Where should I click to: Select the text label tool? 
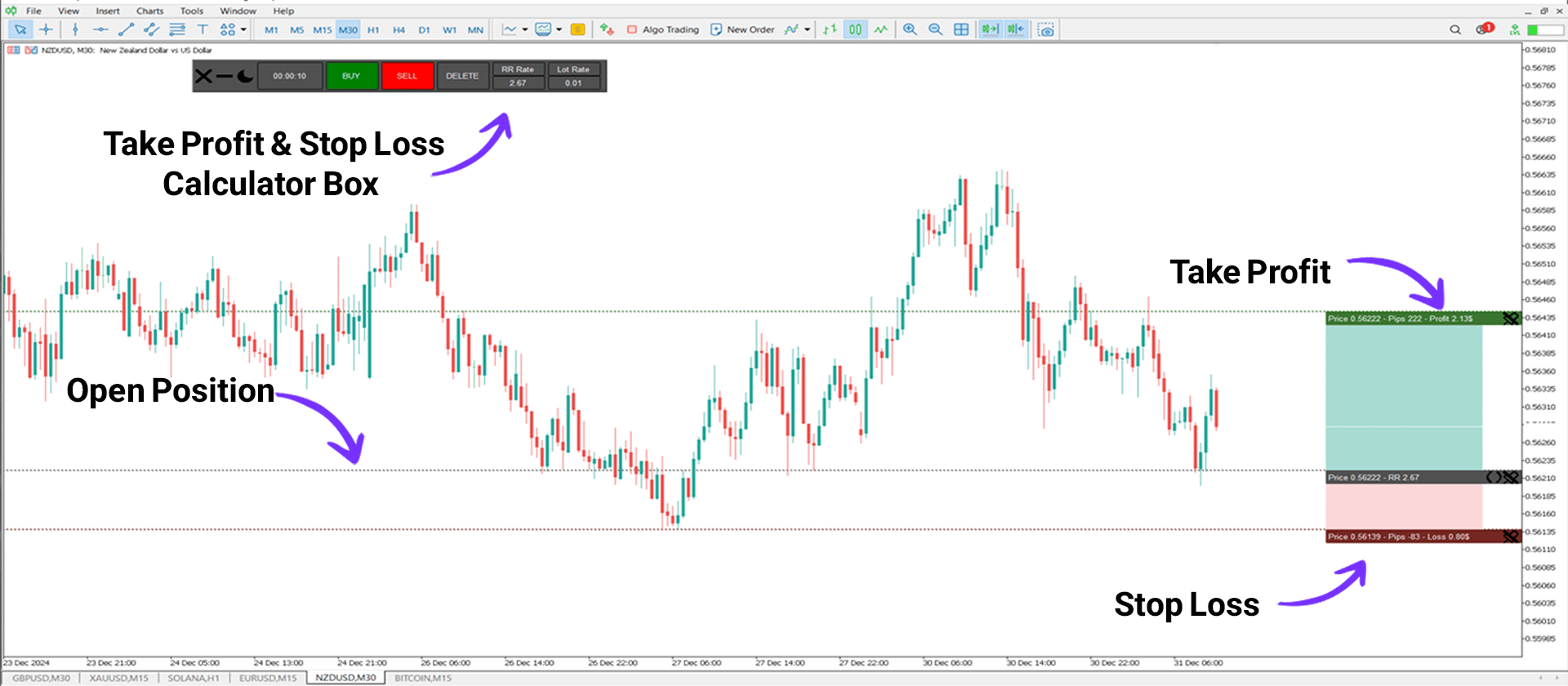203,29
